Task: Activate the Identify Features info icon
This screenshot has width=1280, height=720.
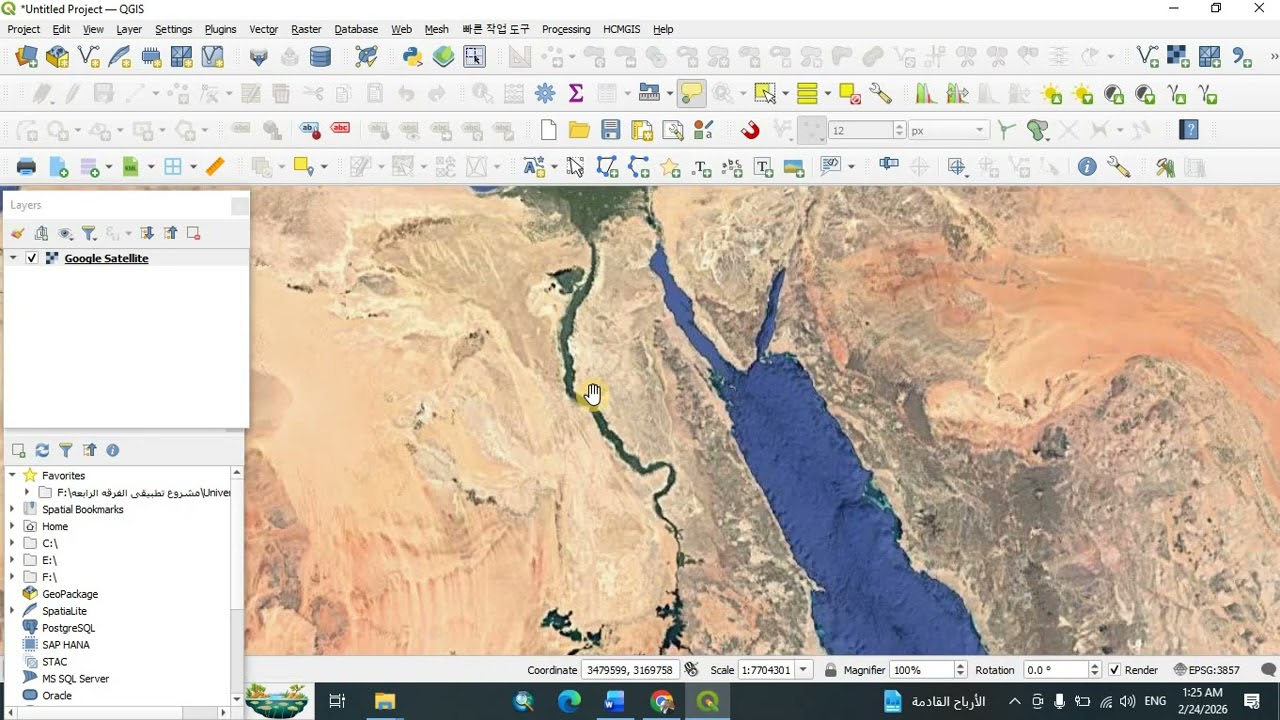Action: [x=1087, y=167]
